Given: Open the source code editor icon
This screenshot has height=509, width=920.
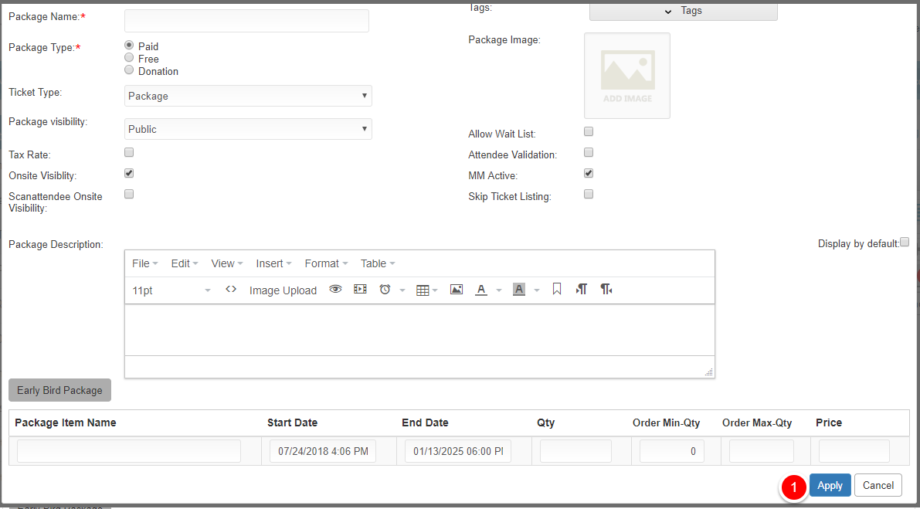Looking at the screenshot, I should pyautogui.click(x=231, y=290).
